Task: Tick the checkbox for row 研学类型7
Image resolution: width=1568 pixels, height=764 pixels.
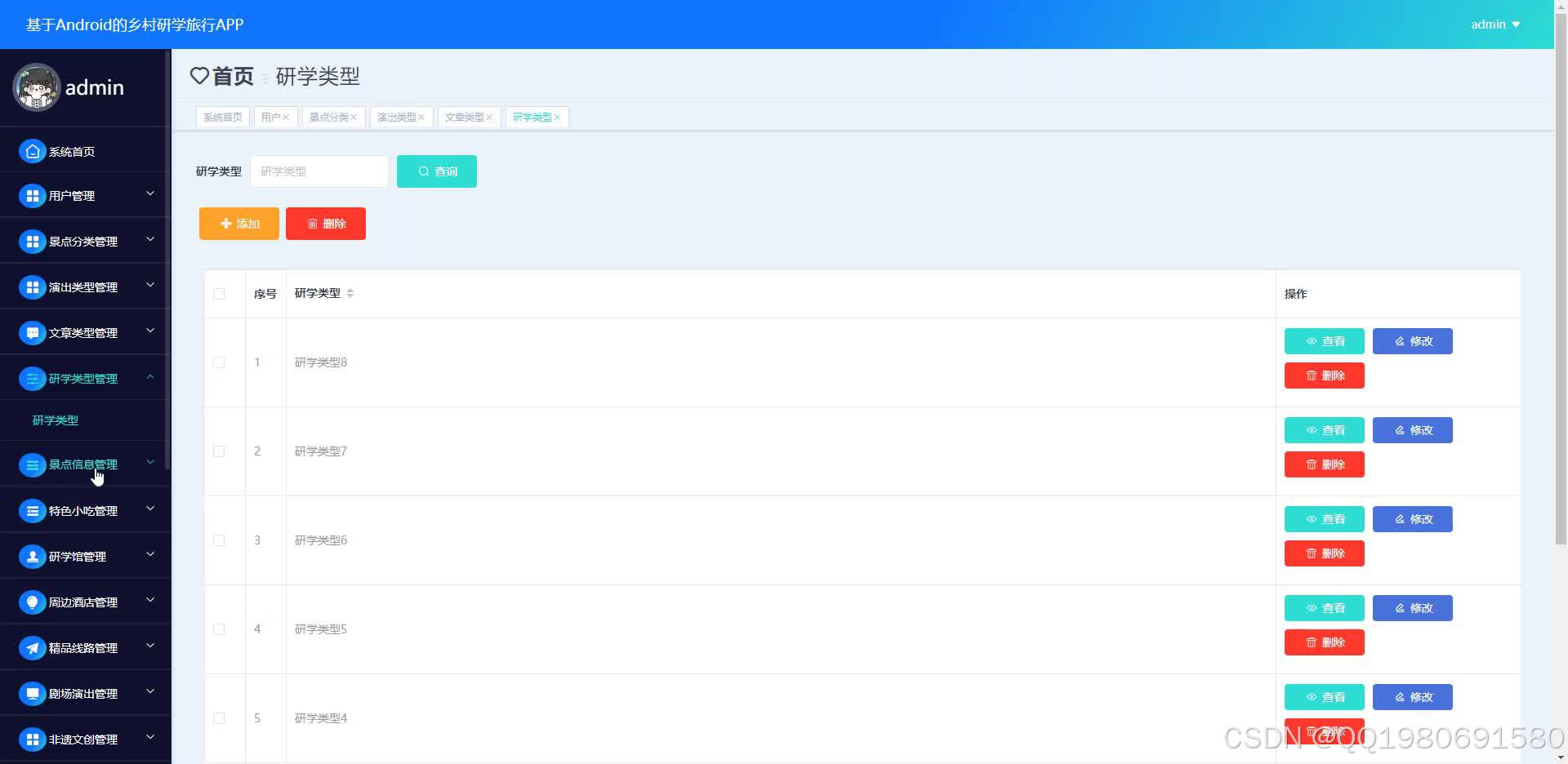Action: pos(219,451)
